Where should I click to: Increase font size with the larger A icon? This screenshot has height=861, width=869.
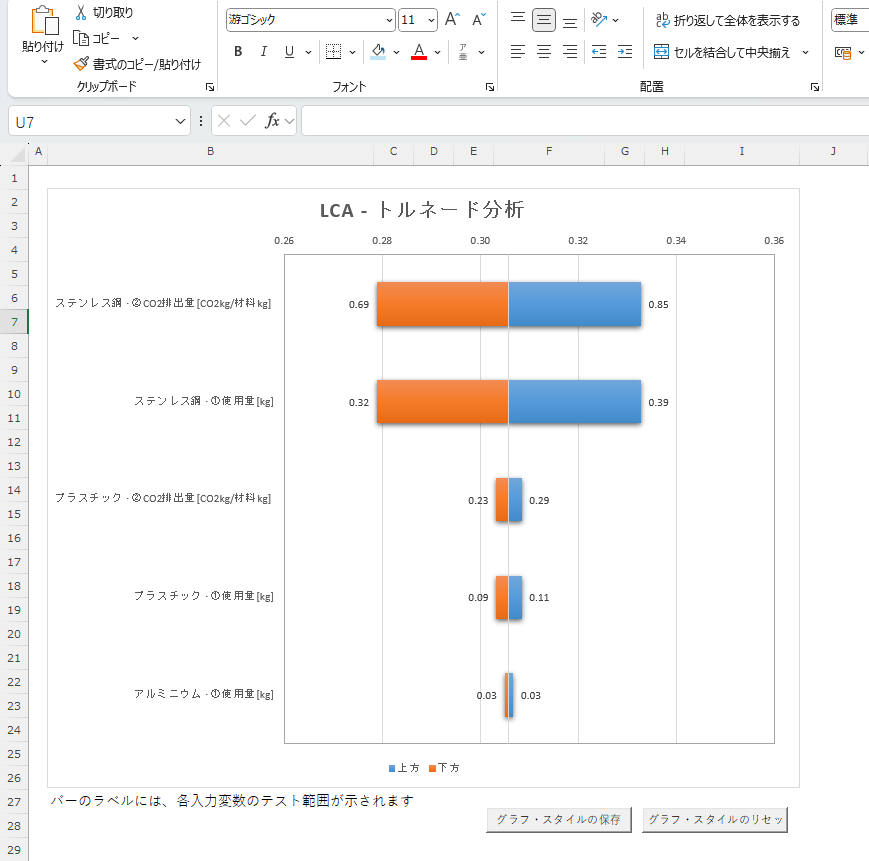pyautogui.click(x=452, y=19)
